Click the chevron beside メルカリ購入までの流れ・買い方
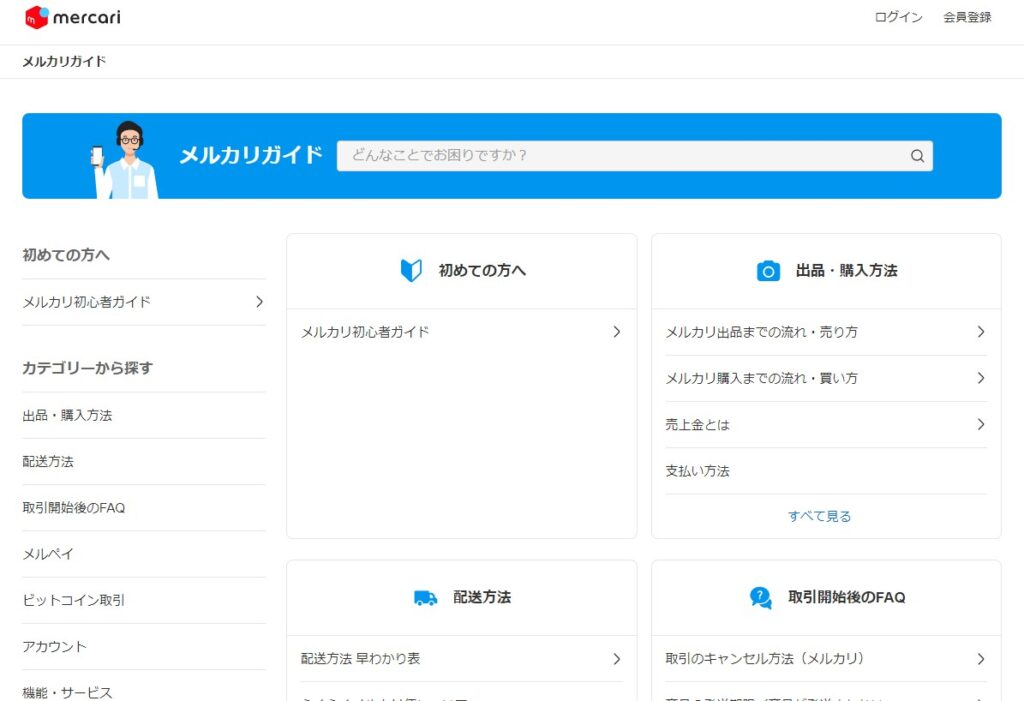 click(980, 378)
